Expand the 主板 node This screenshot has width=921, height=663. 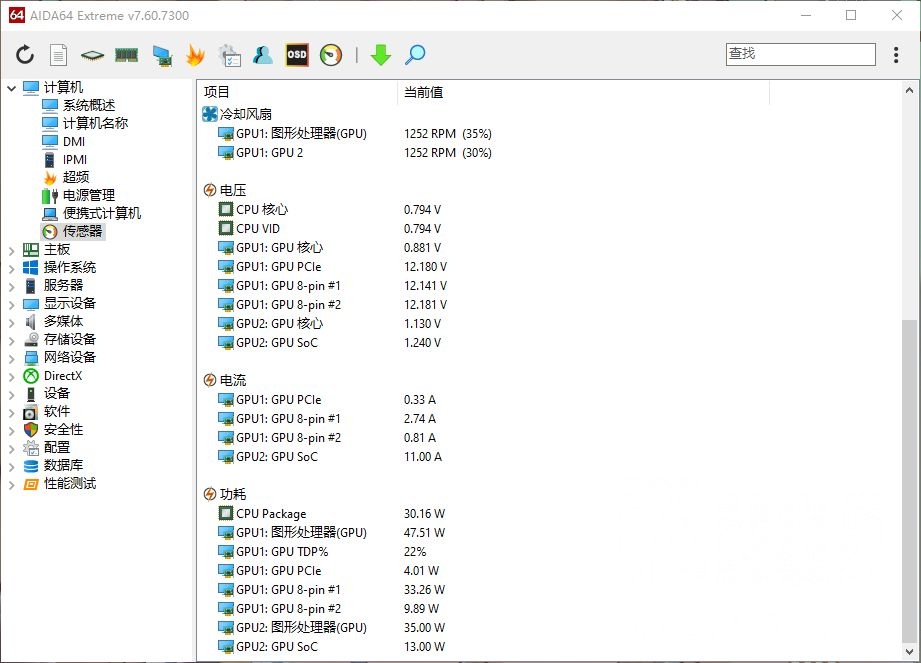click(10, 248)
